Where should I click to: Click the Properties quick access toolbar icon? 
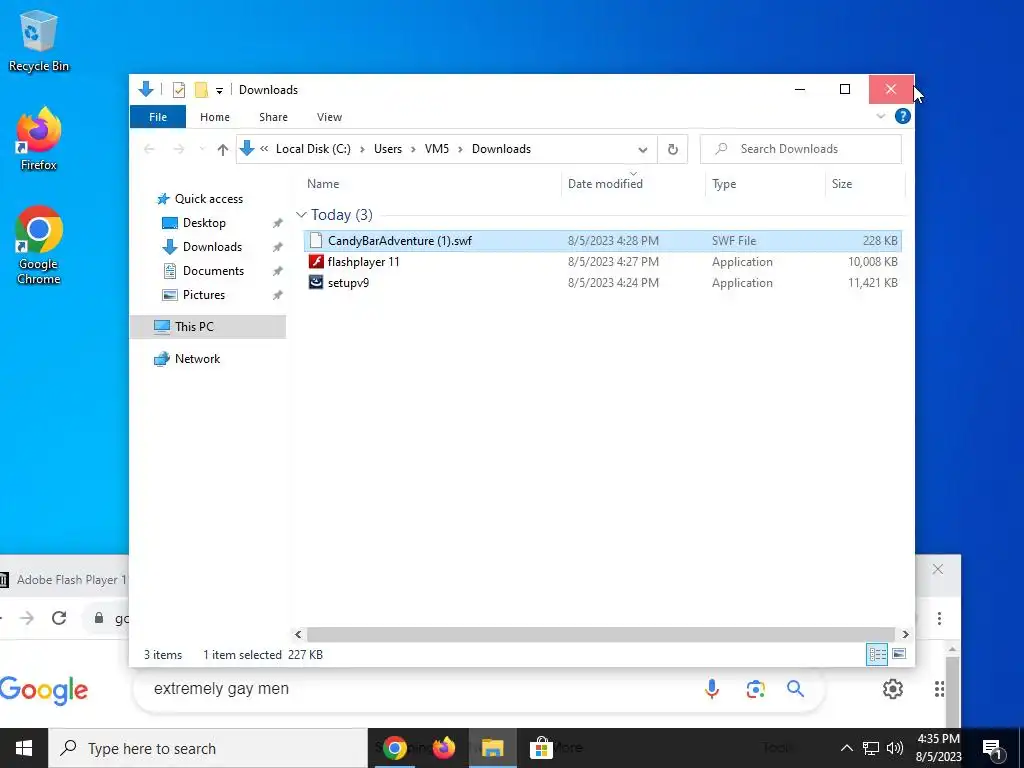click(x=179, y=89)
